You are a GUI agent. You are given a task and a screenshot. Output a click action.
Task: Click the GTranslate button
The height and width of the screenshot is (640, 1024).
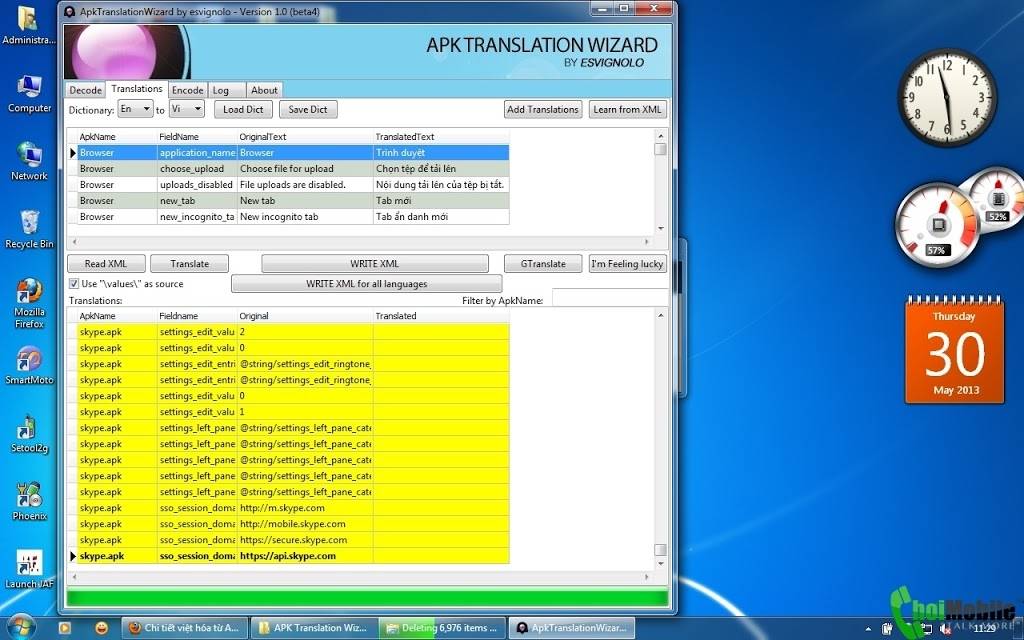point(543,263)
